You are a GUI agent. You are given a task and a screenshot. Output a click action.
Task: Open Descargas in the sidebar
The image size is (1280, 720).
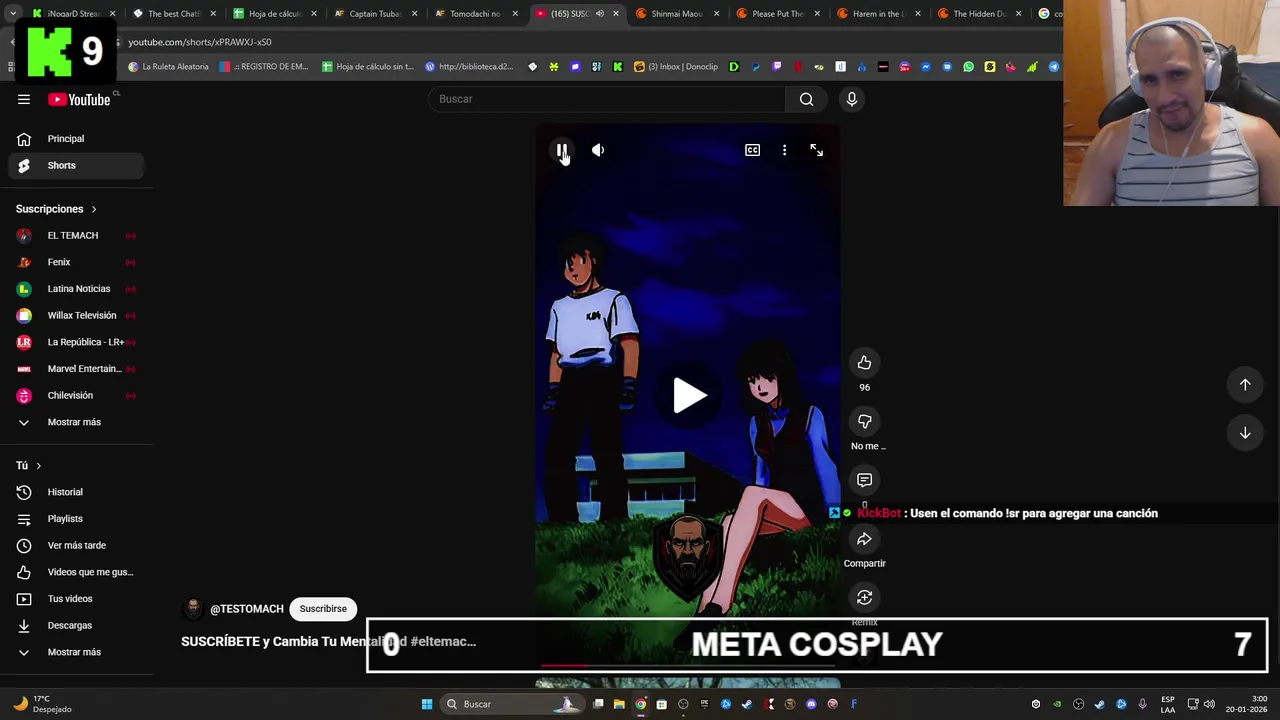(76, 625)
